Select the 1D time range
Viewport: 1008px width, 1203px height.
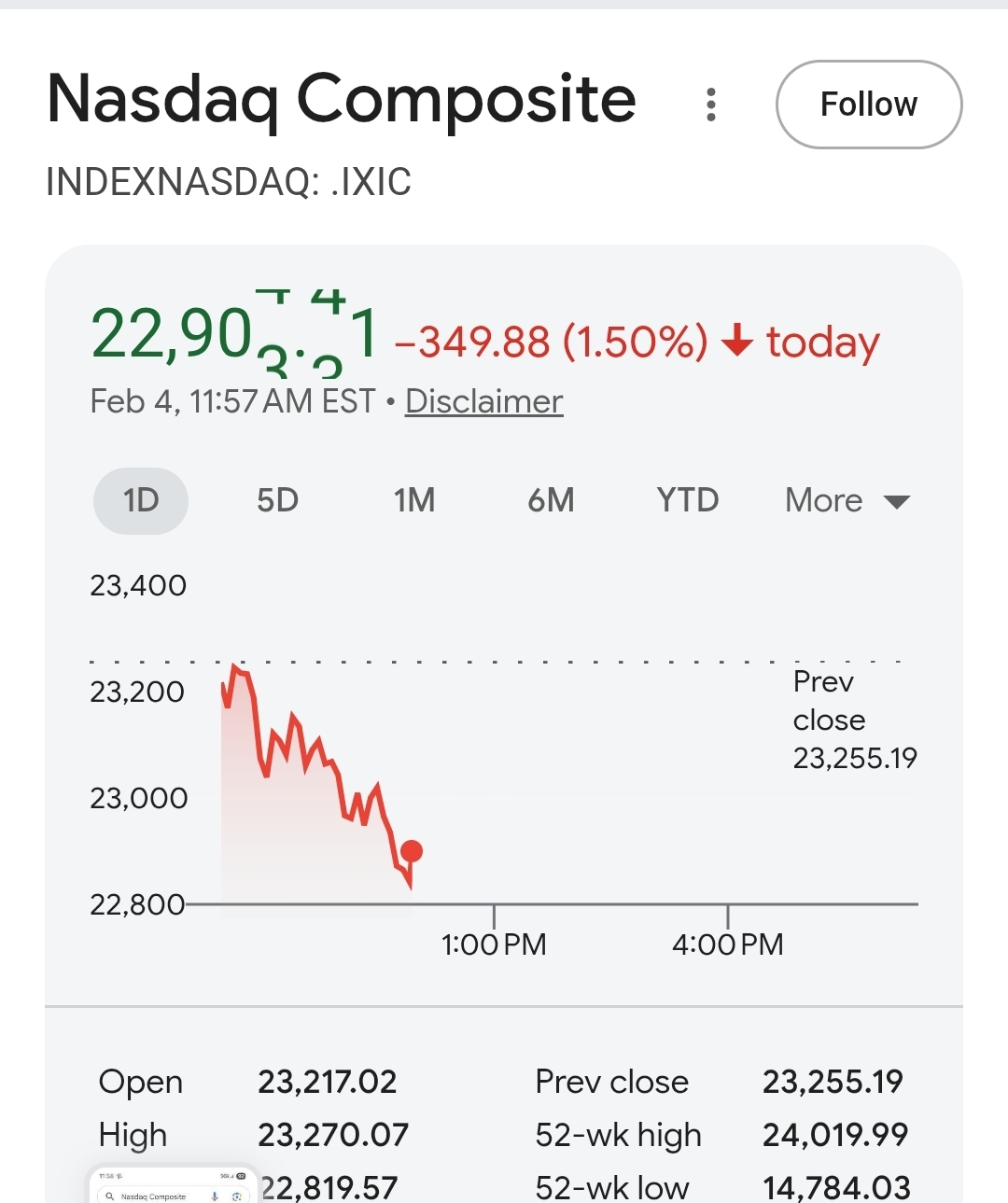(141, 500)
